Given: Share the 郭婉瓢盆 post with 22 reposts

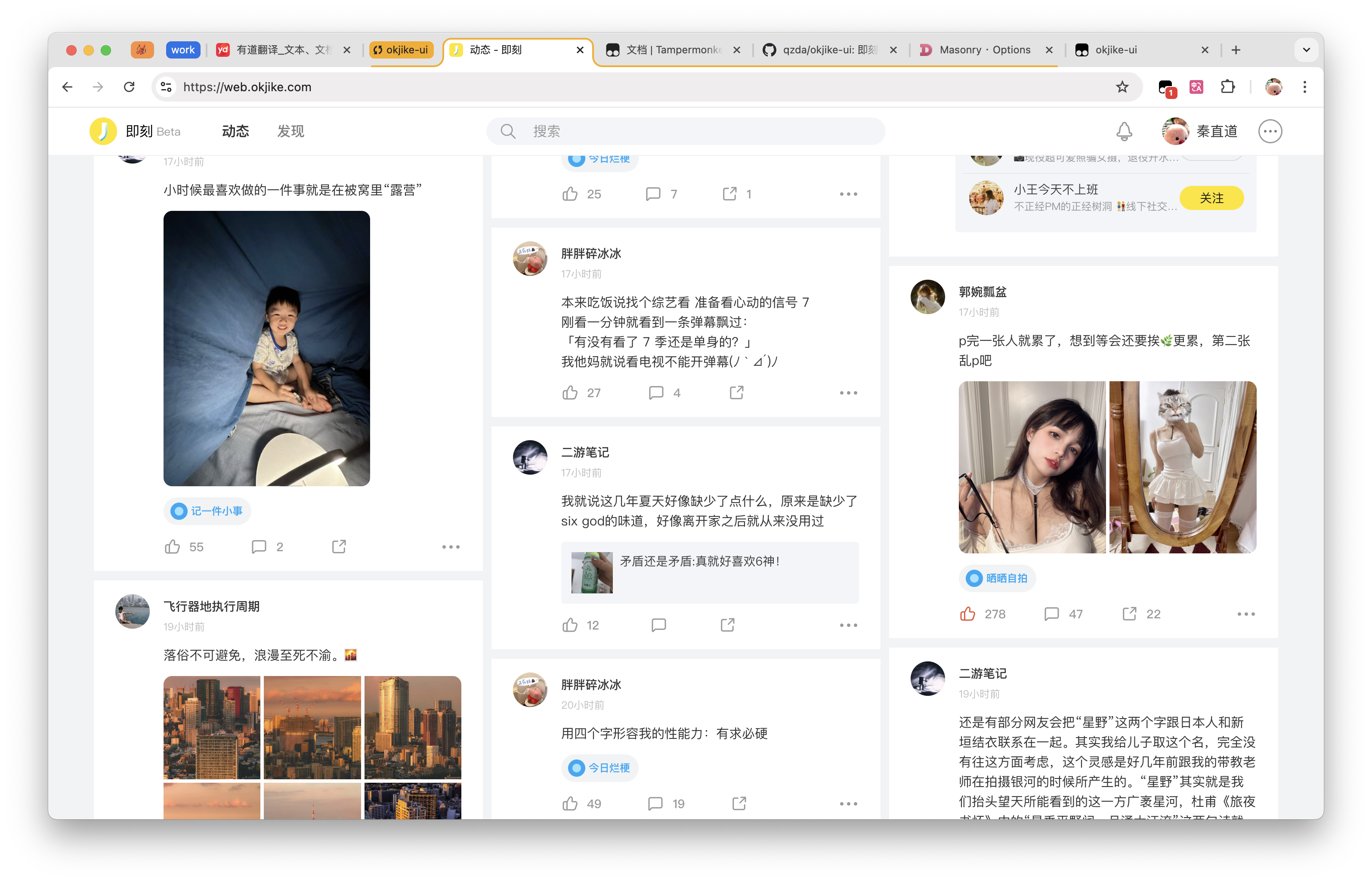Looking at the screenshot, I should point(1129,614).
